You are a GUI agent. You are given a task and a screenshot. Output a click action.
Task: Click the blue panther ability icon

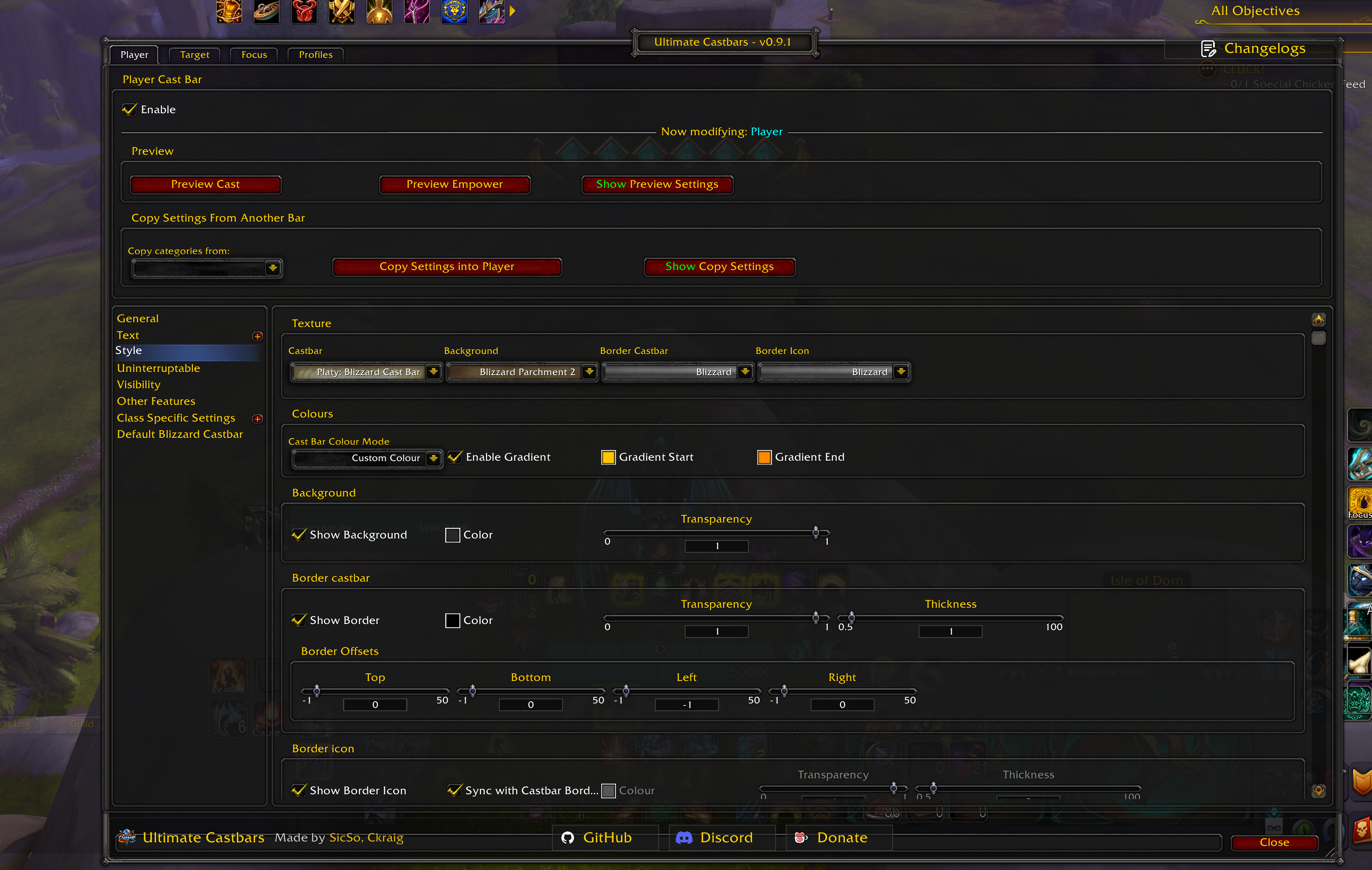(1359, 580)
